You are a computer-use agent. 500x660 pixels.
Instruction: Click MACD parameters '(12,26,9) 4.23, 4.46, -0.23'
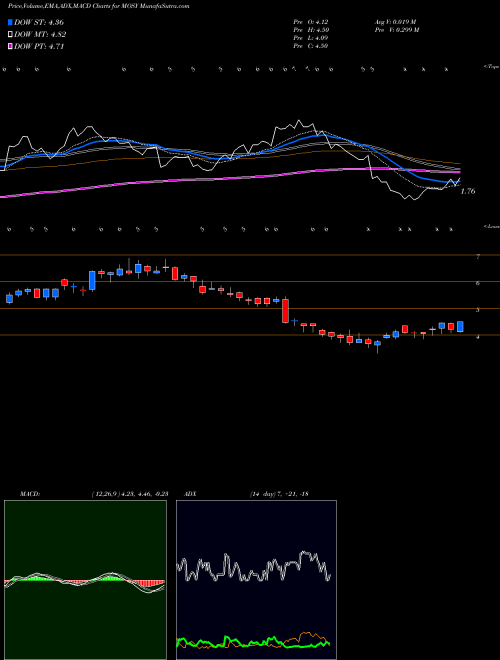tap(130, 494)
